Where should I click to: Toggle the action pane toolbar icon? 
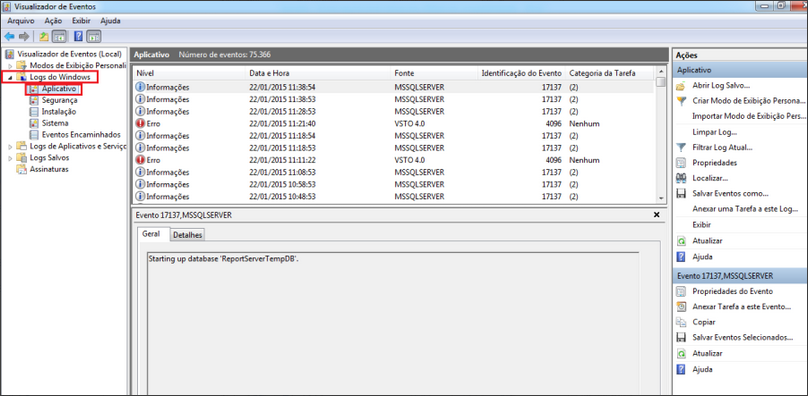[x=93, y=37]
